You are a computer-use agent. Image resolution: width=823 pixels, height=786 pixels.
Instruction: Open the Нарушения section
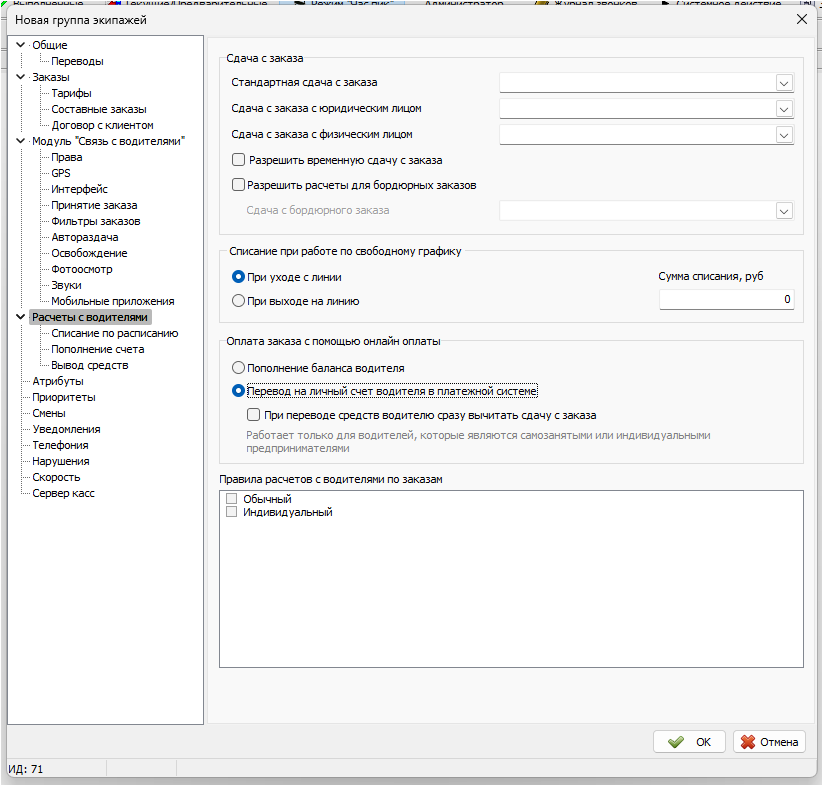coord(61,461)
